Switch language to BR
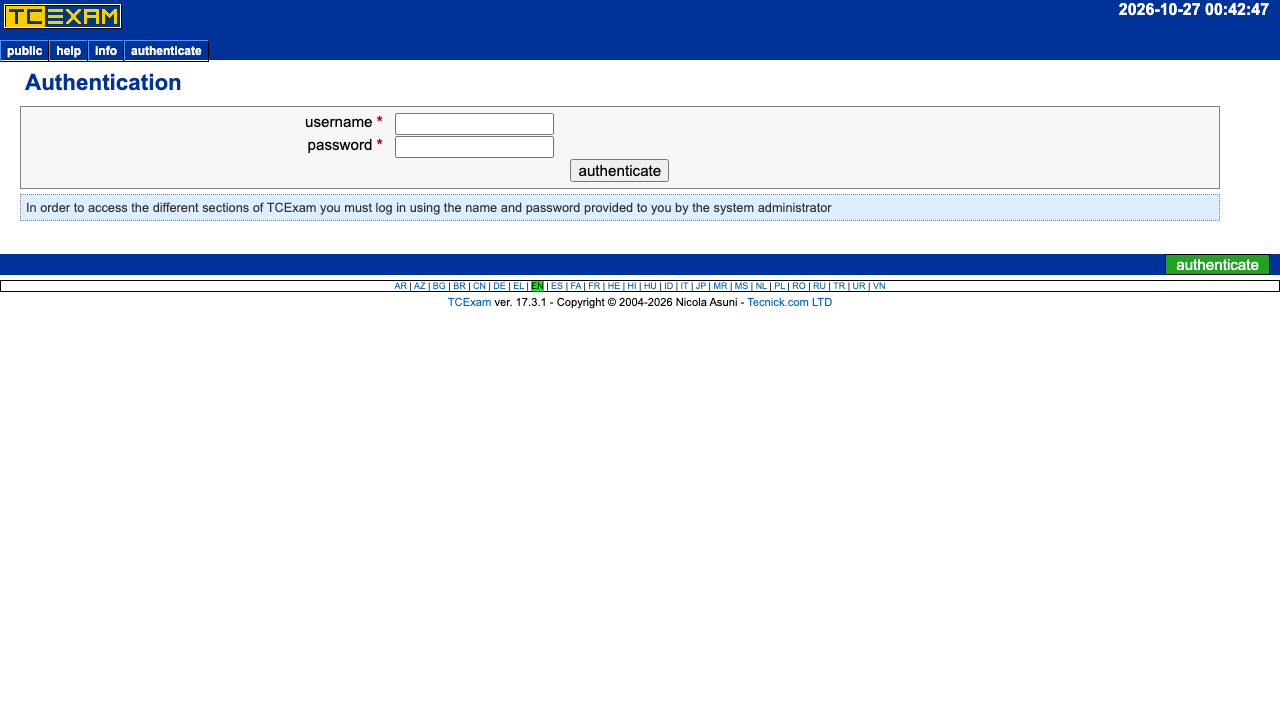 [459, 286]
